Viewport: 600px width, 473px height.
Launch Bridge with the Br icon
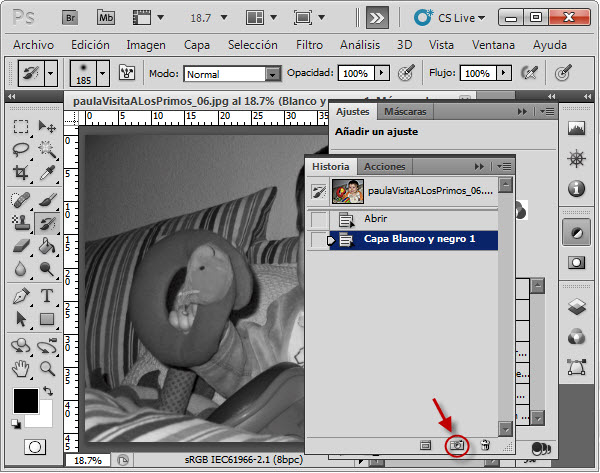[x=70, y=18]
